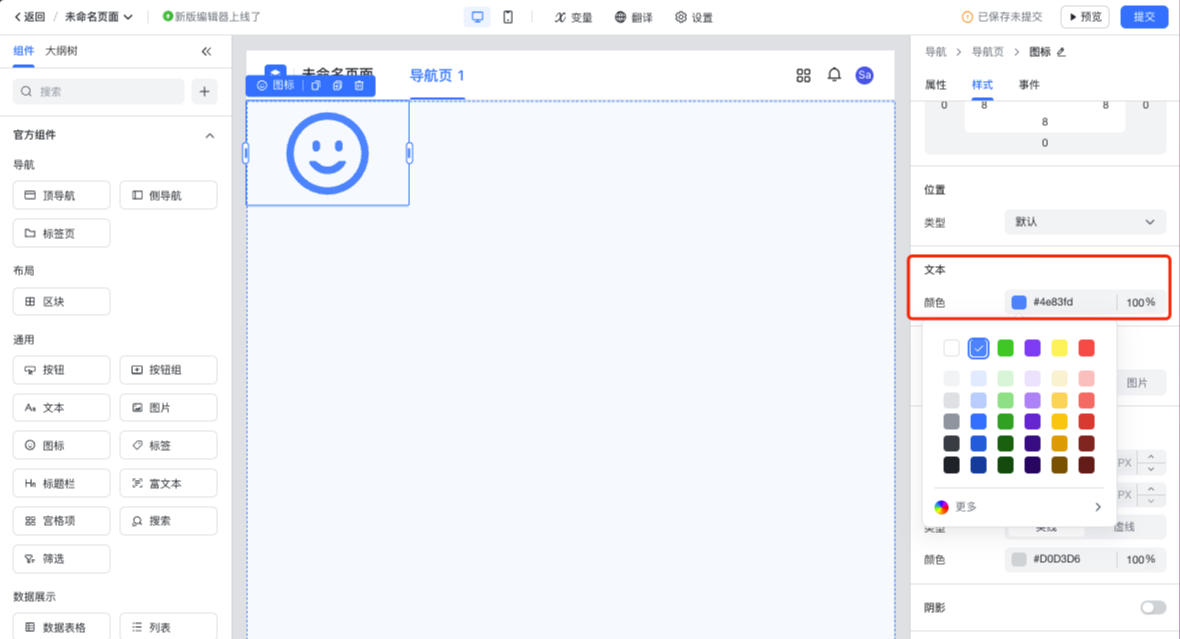Image resolution: width=1180 pixels, height=639 pixels.
Task: Expand 更多 colors in picker
Action: pos(1018,507)
